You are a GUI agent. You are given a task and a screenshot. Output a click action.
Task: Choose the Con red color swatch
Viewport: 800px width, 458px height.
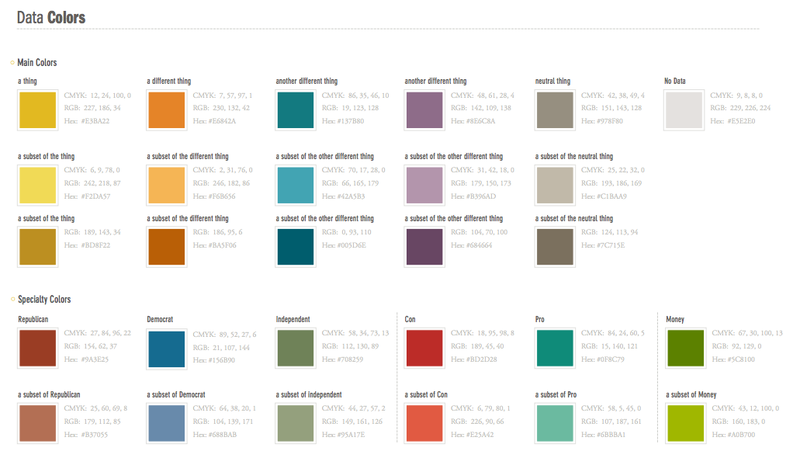[424, 347]
